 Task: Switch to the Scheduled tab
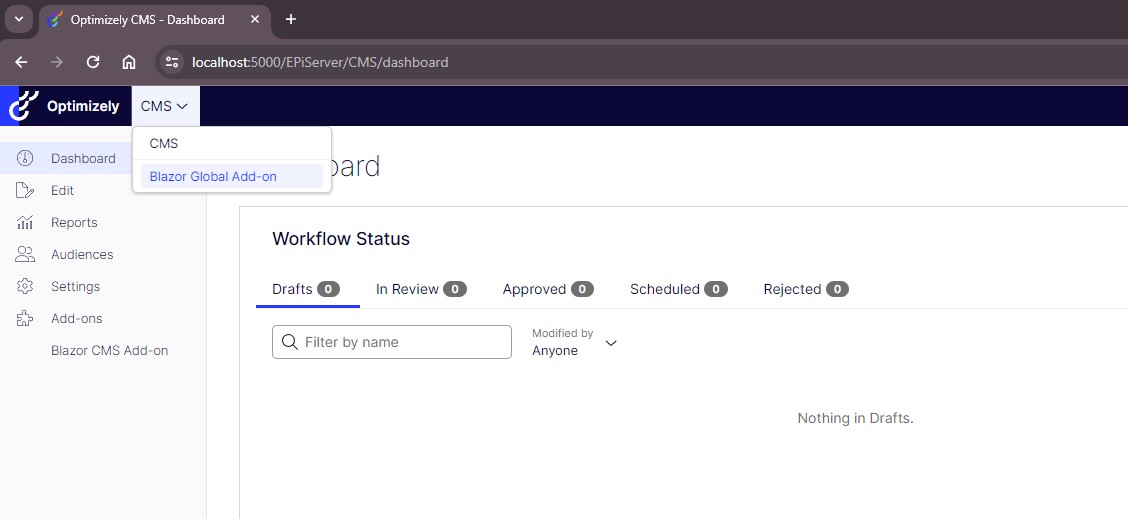pyautogui.click(x=678, y=289)
